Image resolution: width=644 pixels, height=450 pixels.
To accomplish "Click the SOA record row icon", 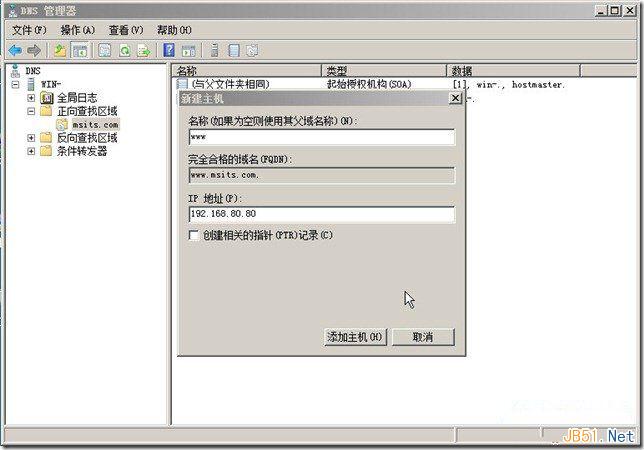I will (182, 84).
